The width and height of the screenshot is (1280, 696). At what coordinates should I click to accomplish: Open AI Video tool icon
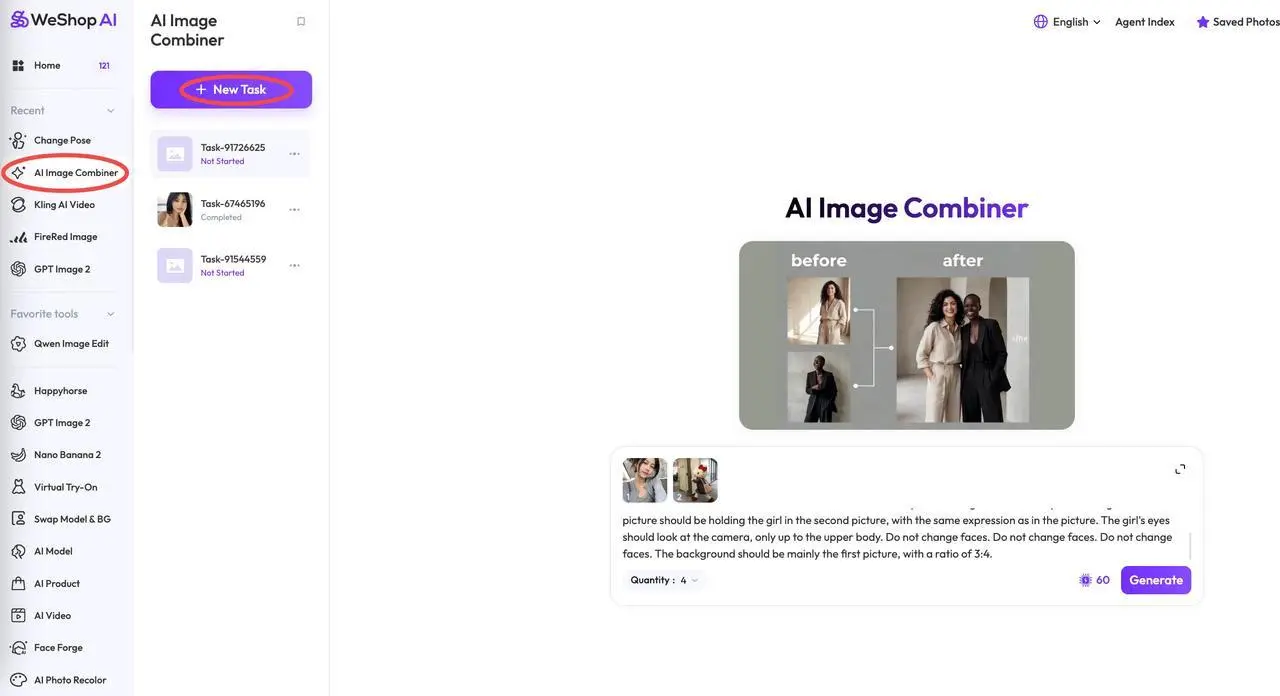click(x=18, y=616)
